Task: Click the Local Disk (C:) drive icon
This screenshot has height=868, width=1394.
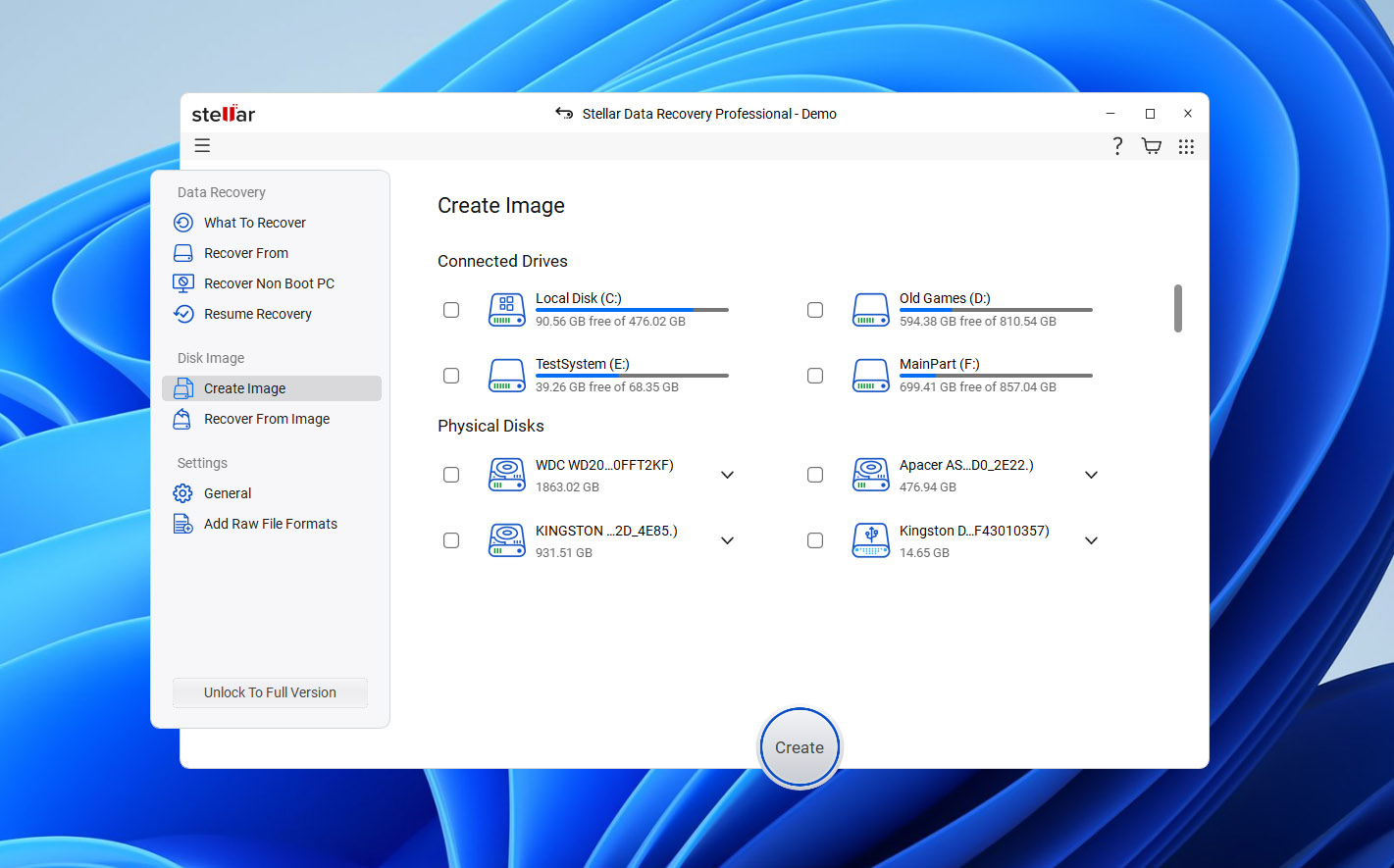Action: (507, 310)
